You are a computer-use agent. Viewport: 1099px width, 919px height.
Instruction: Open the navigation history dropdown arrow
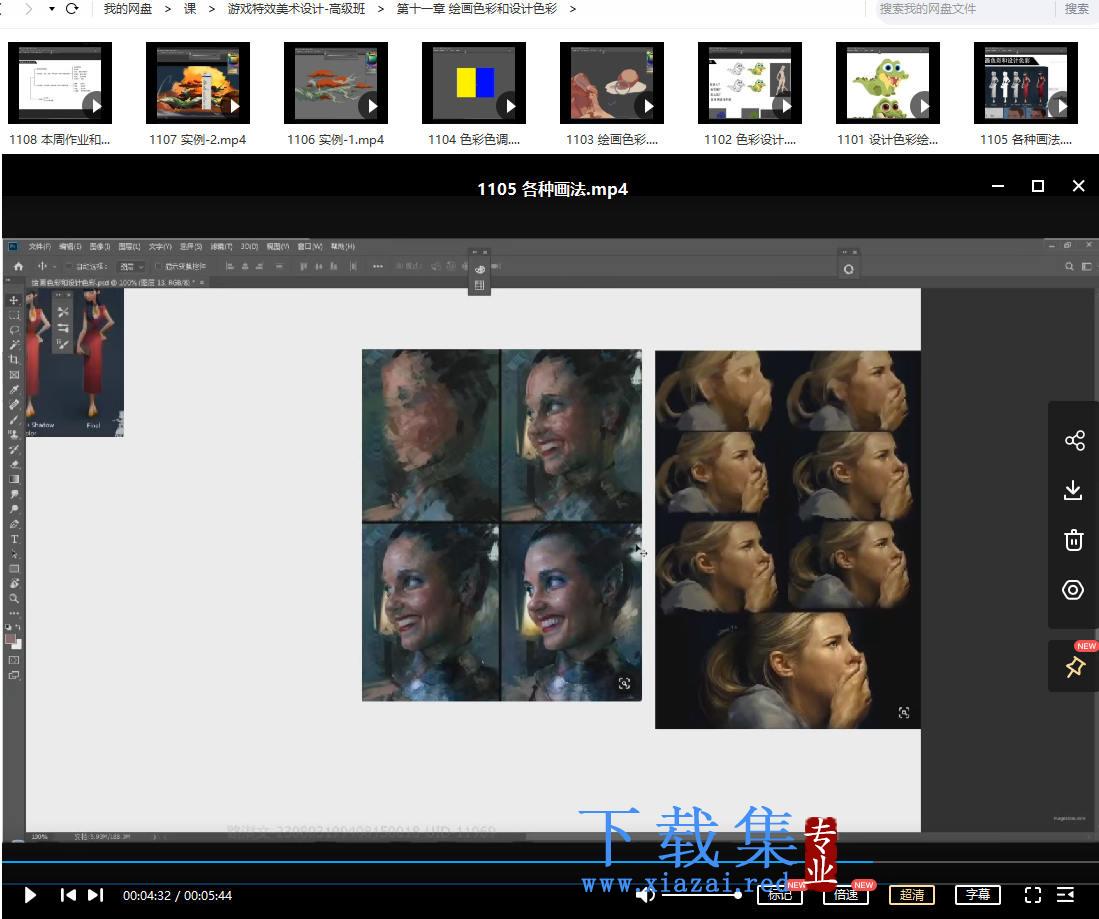coord(52,9)
